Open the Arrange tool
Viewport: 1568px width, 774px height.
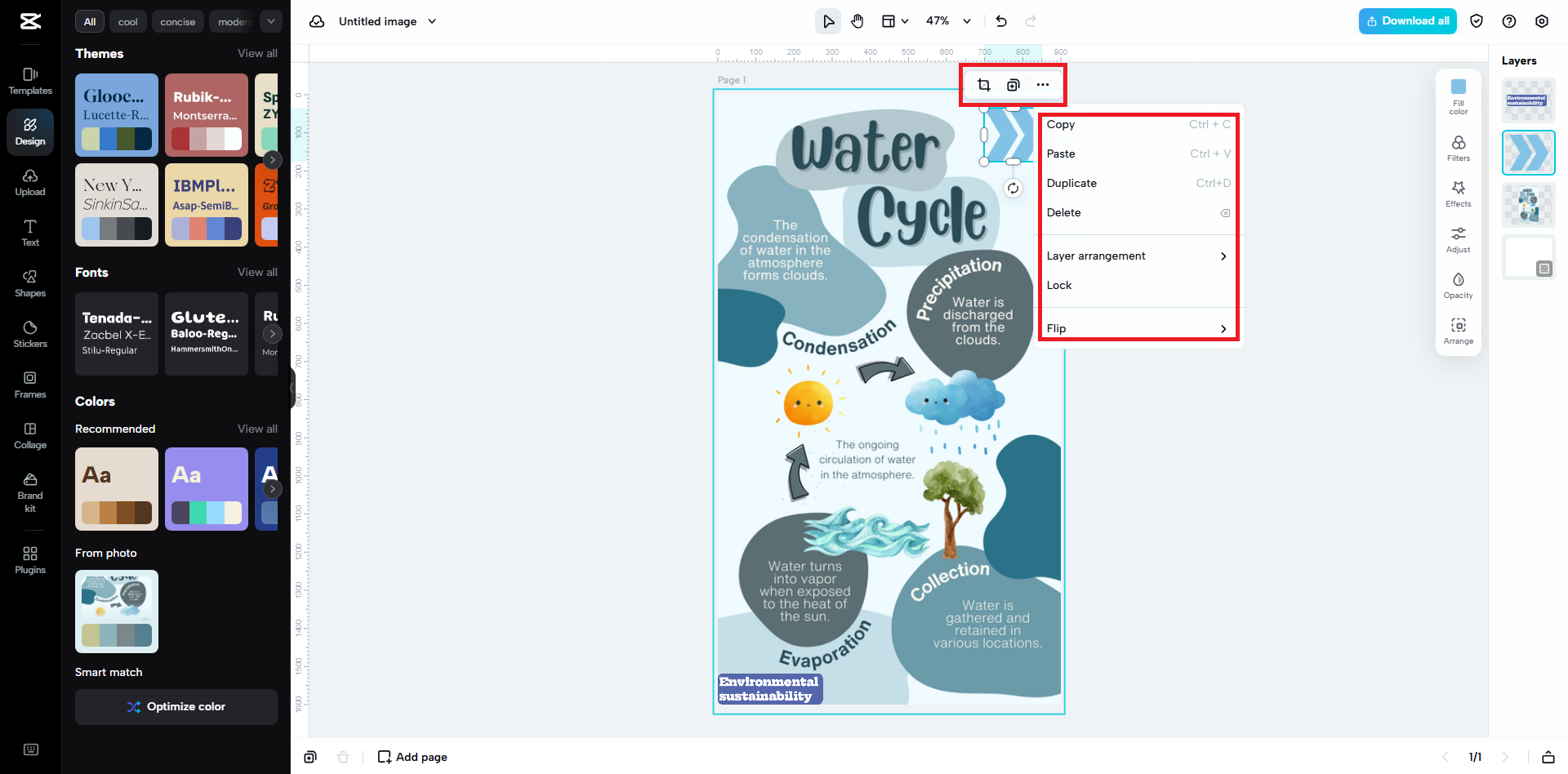coord(1459,331)
